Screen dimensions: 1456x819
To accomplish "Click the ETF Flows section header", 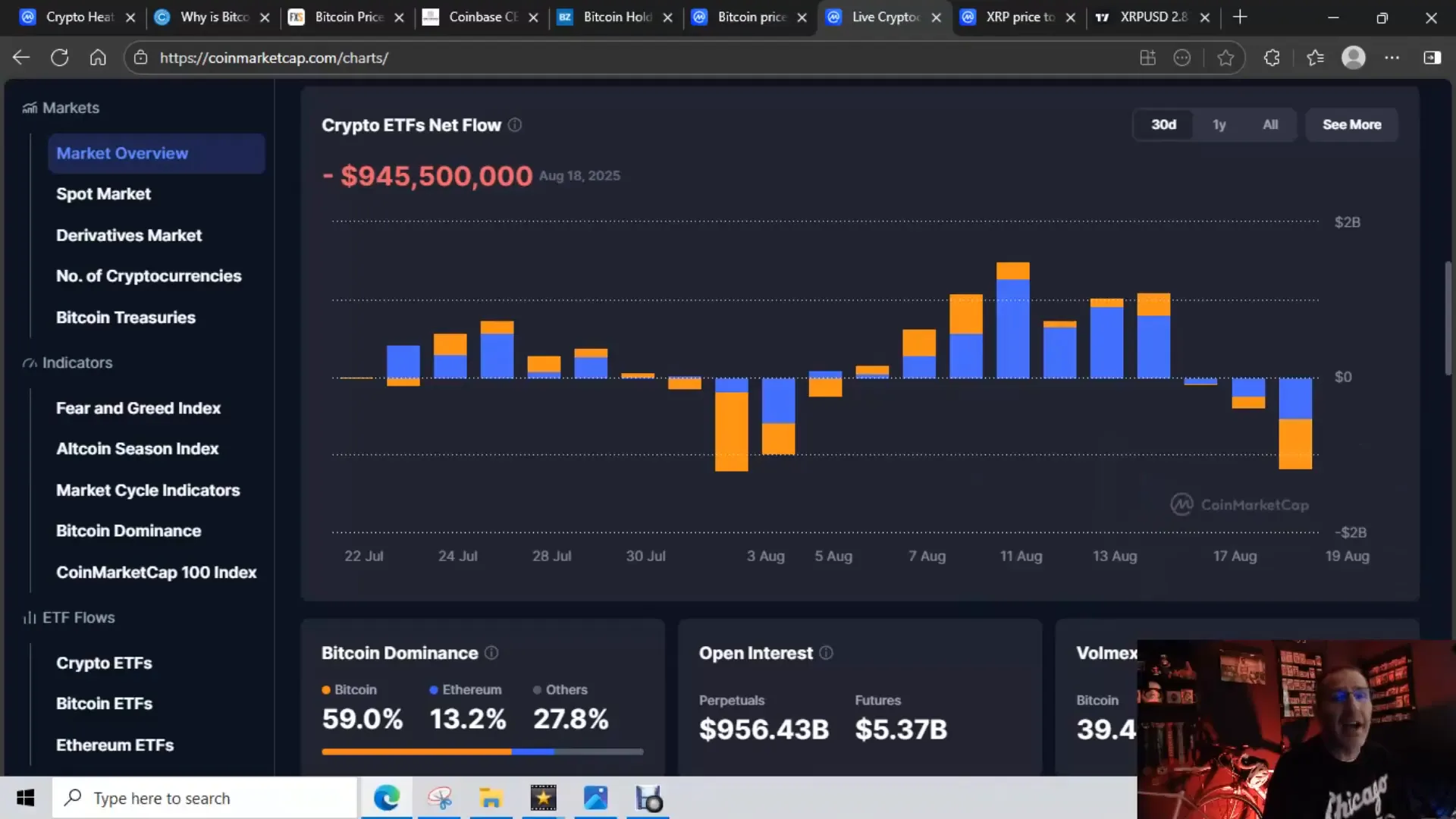I will (x=68, y=618).
